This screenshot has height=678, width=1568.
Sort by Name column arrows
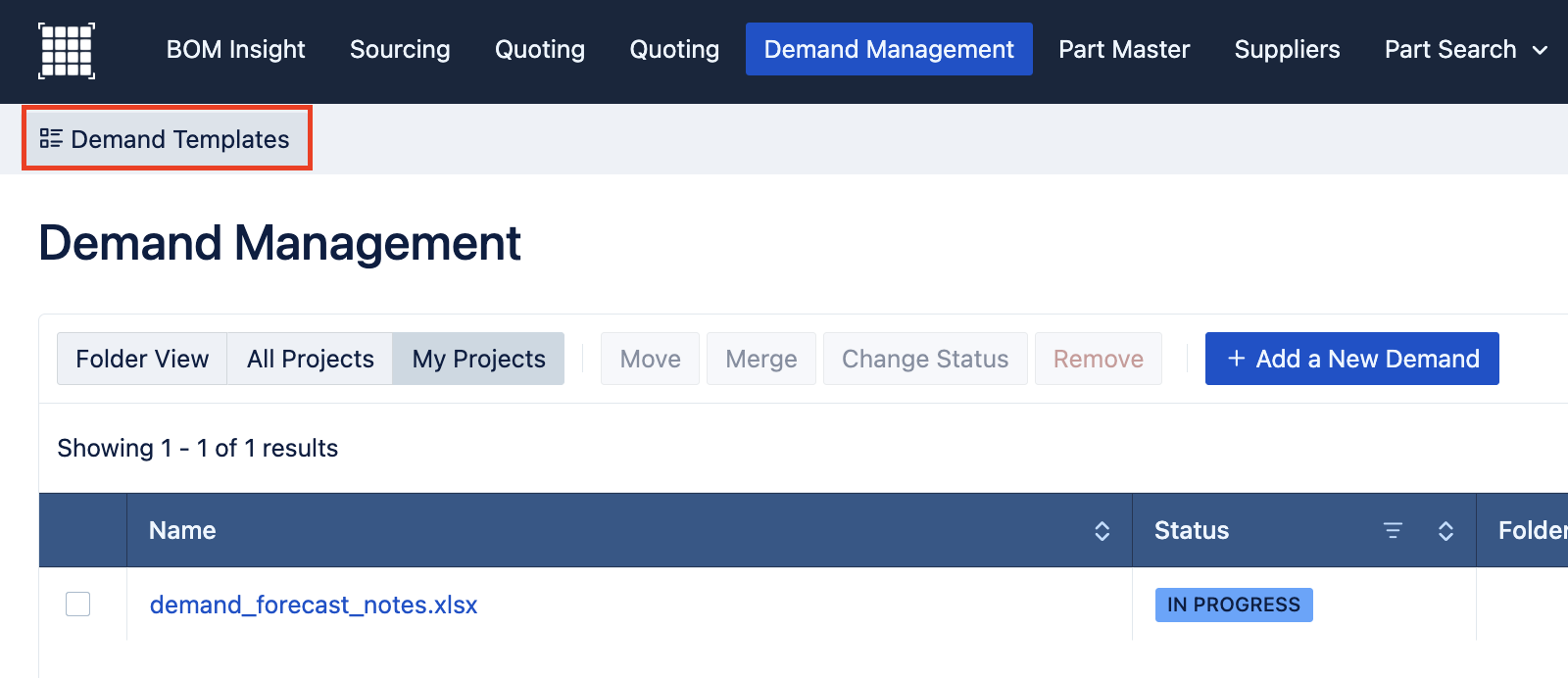click(1102, 531)
